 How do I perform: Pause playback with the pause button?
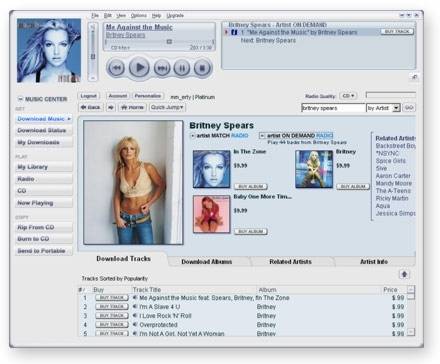pos(182,68)
